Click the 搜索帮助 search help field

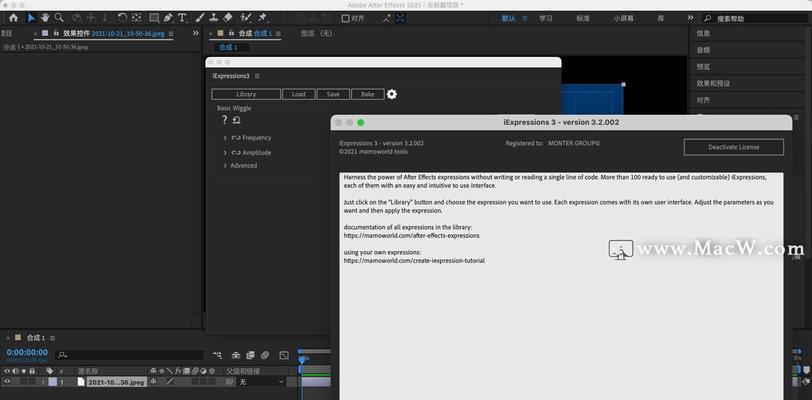point(756,18)
